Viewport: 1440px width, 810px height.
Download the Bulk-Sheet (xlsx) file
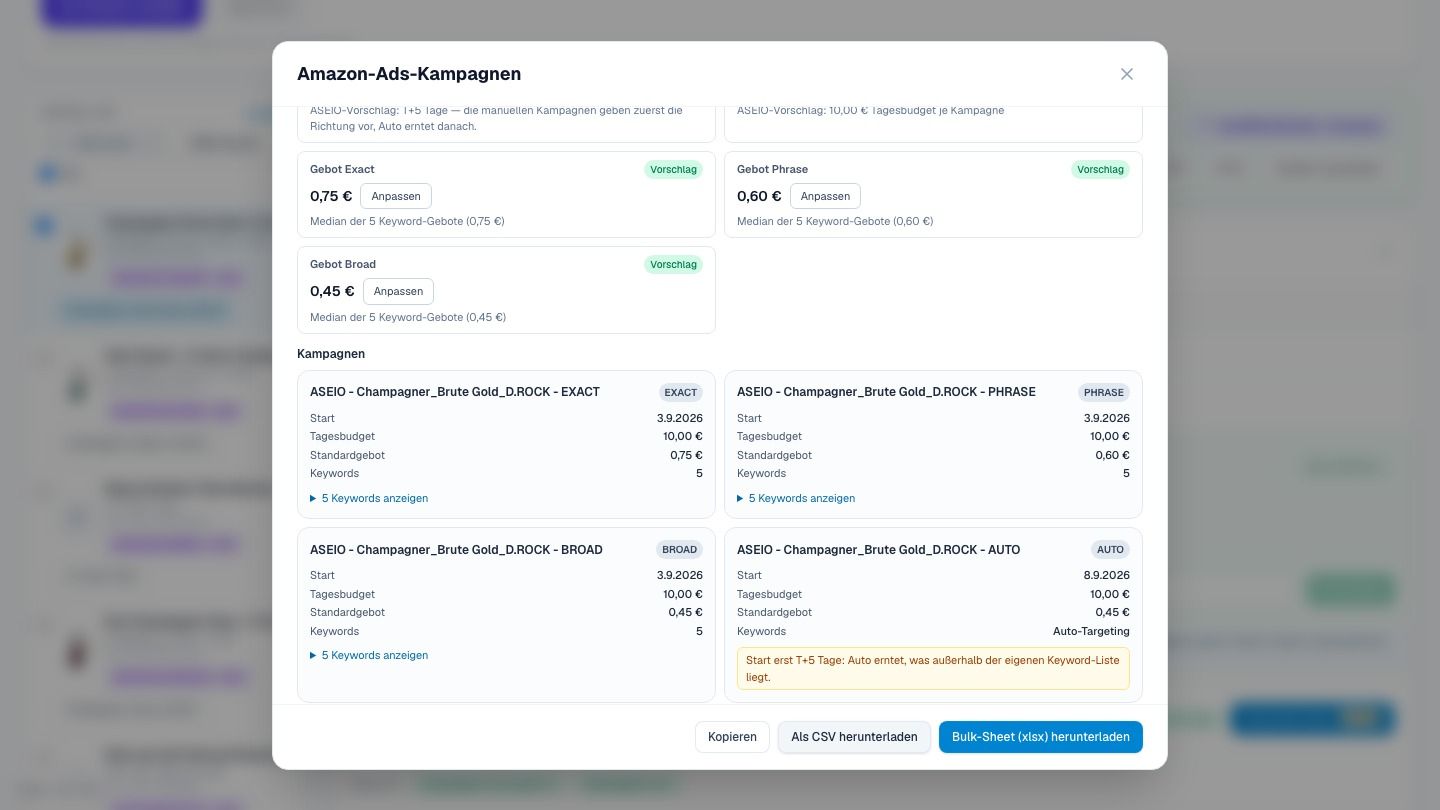pyautogui.click(x=1040, y=737)
